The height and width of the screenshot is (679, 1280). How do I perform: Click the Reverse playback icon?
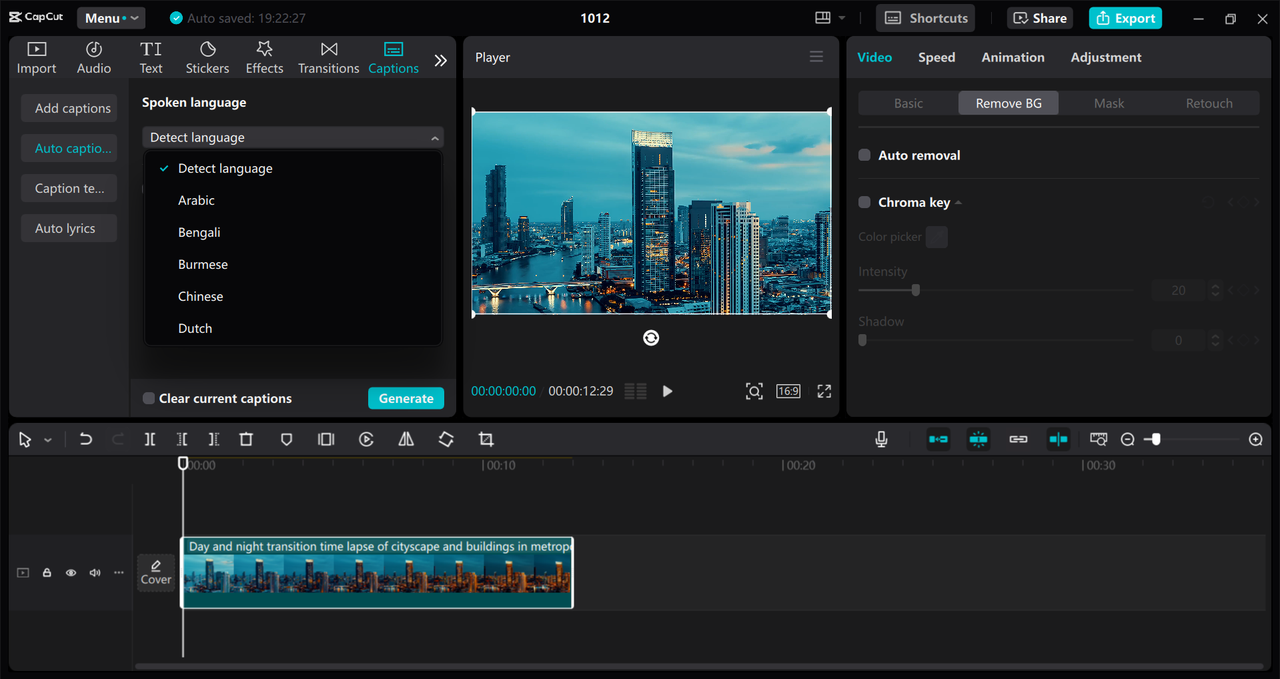click(x=366, y=439)
